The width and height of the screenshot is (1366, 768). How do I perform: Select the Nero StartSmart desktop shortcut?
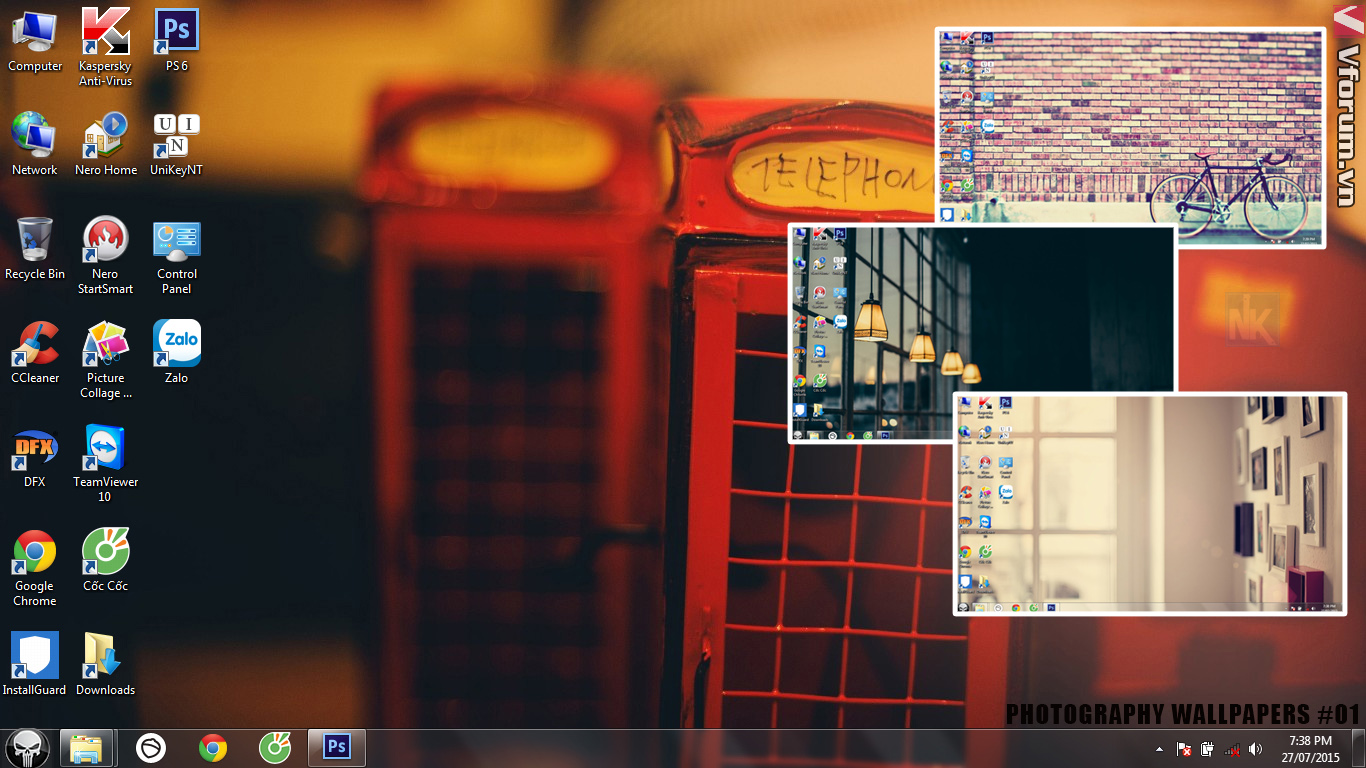105,256
